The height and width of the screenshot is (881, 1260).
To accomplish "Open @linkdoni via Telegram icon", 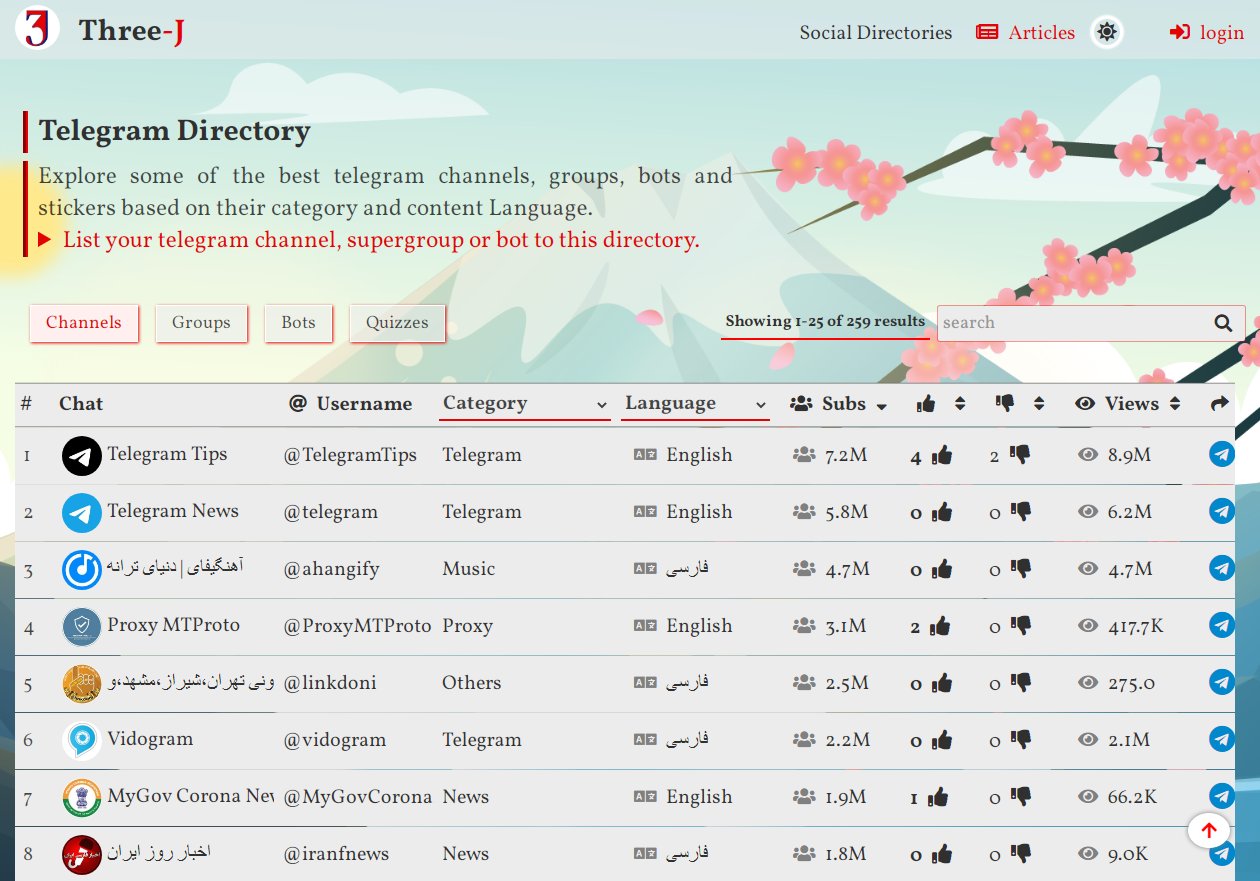I will (1221, 682).
